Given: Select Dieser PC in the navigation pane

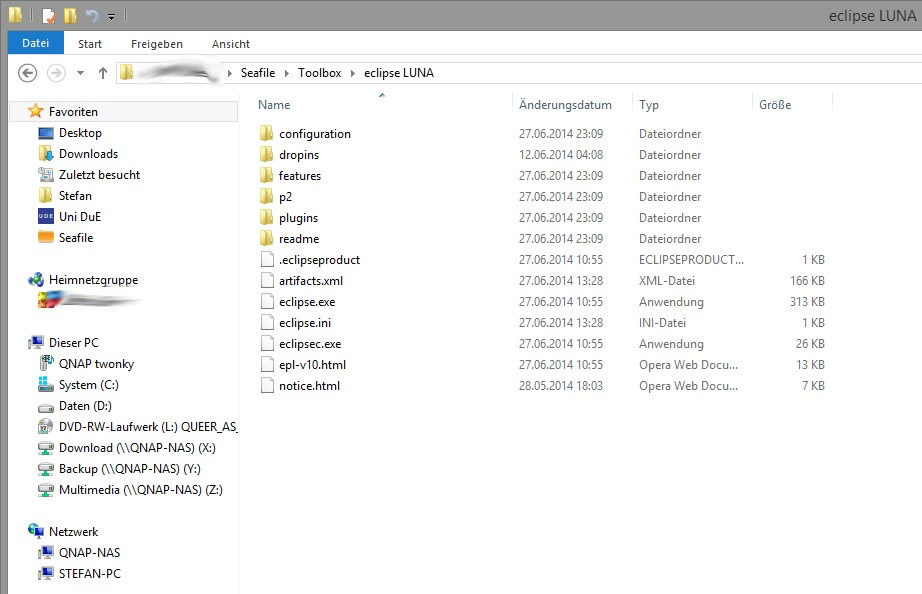Looking at the screenshot, I should click(x=74, y=343).
